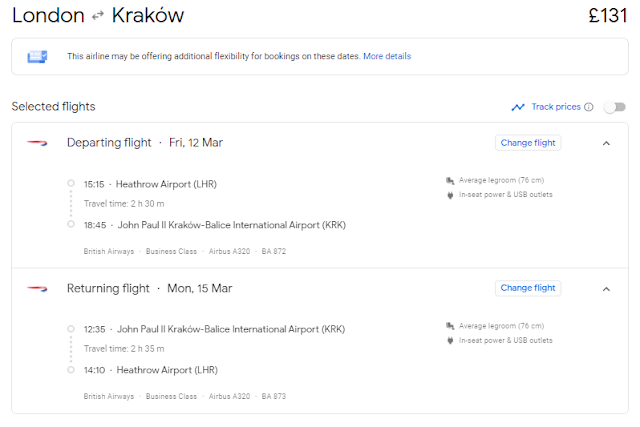Click the British Airways logo on the returning flight
The width and height of the screenshot is (640, 427).
pos(37,288)
